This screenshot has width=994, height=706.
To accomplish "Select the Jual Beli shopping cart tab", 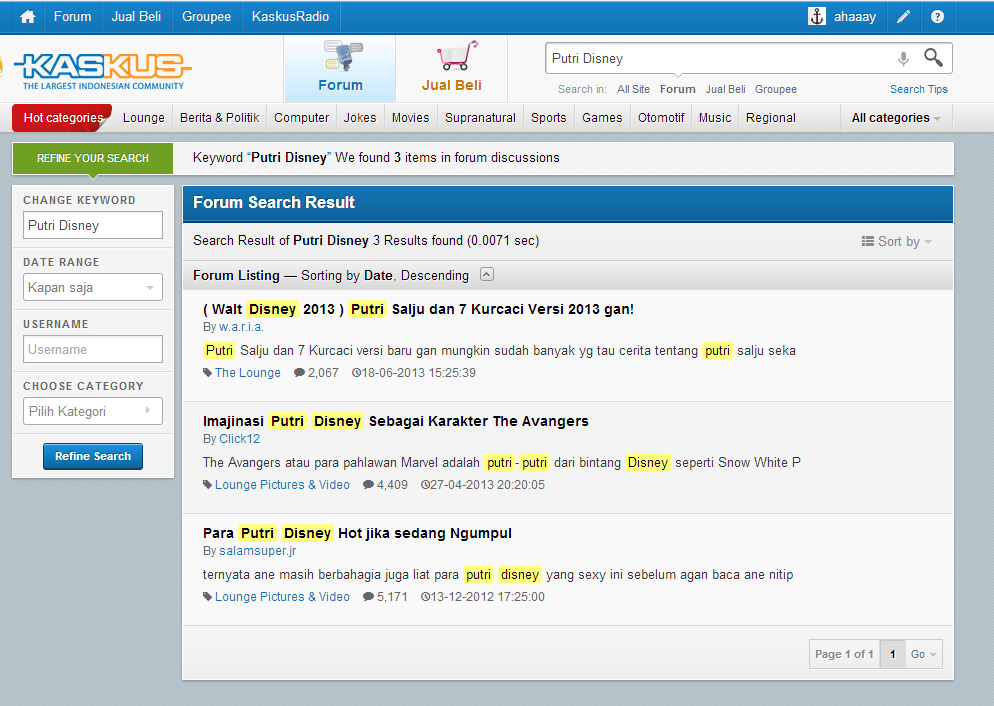I will point(452,68).
